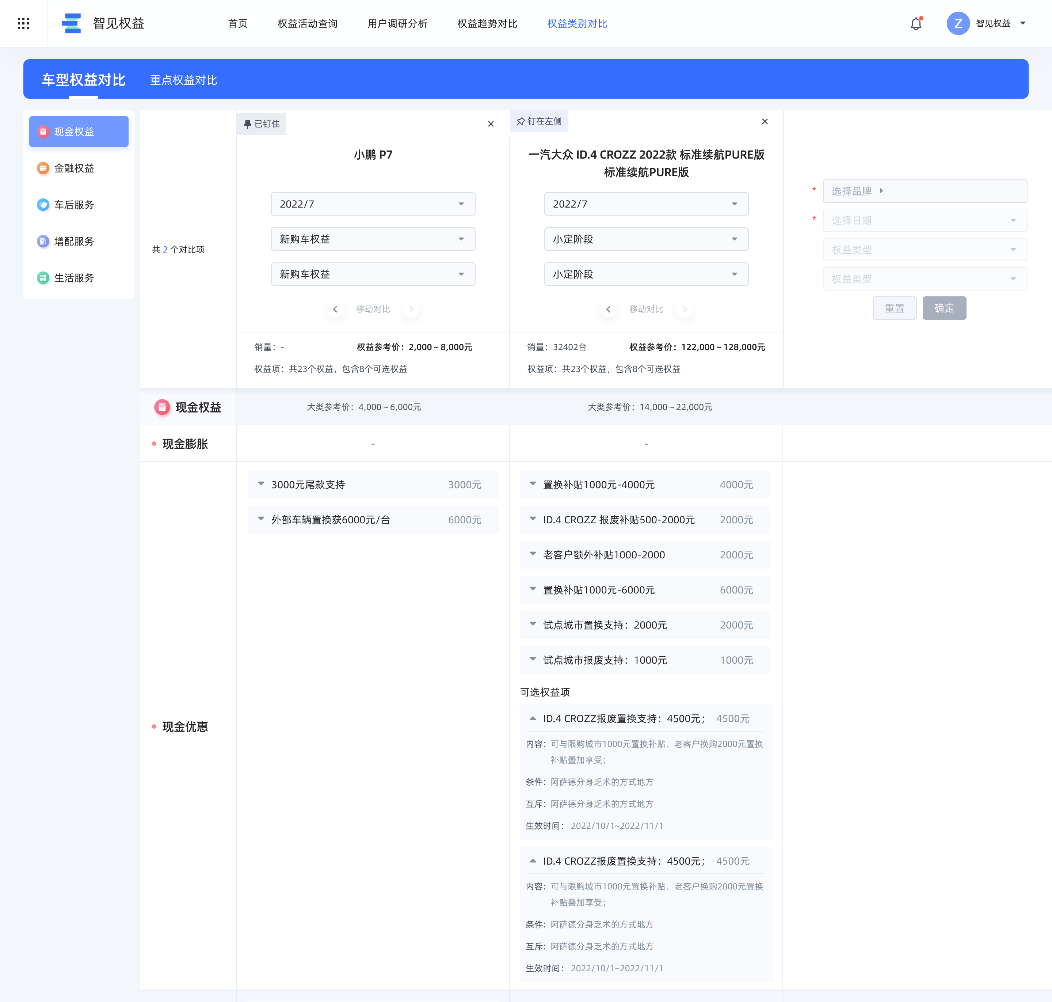The width and height of the screenshot is (1052, 1002).
Task: Open 权益活动查询 menu
Action: click(307, 23)
